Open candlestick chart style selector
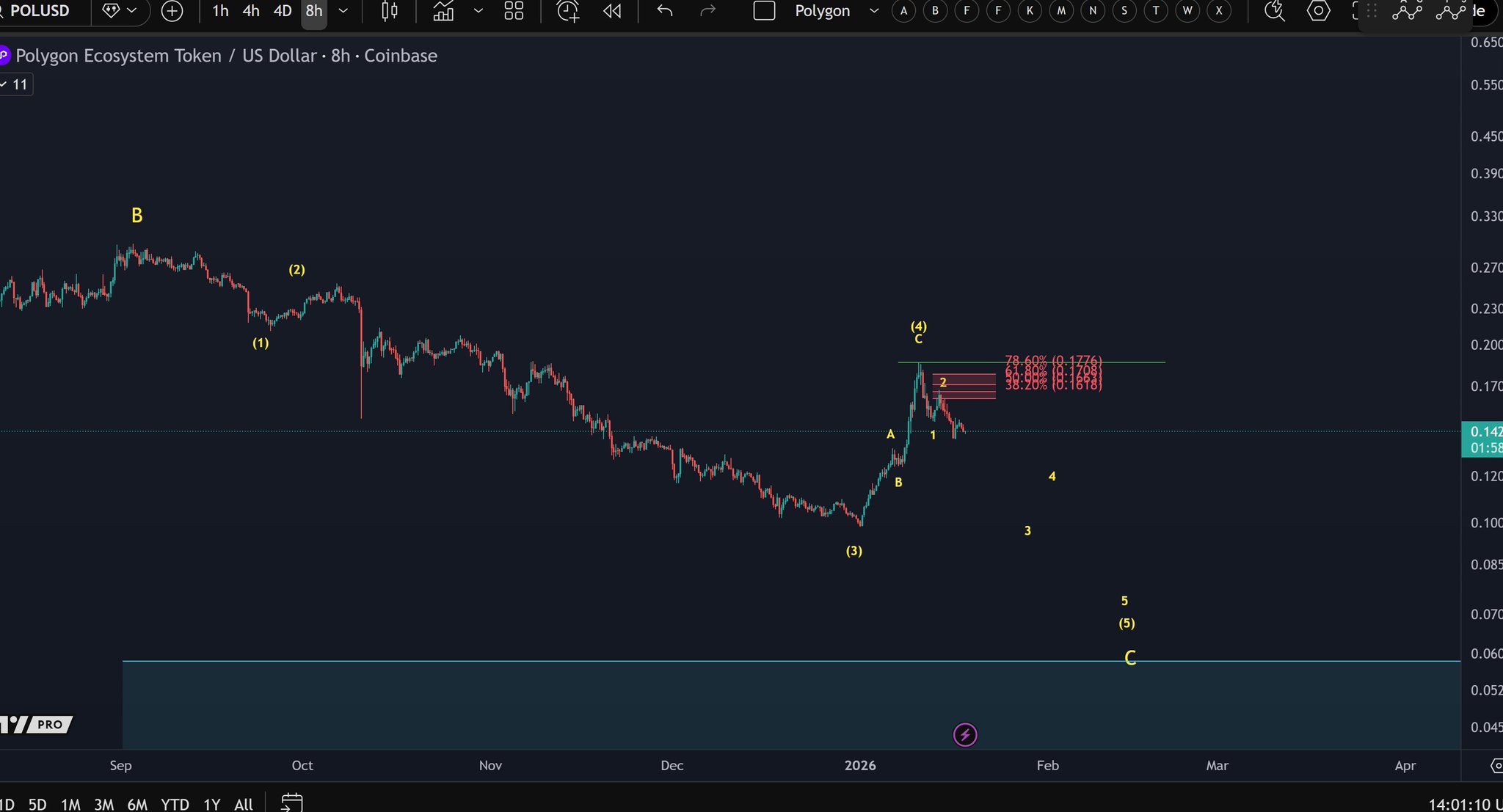Image resolution: width=1503 pixels, height=812 pixels. [x=390, y=11]
